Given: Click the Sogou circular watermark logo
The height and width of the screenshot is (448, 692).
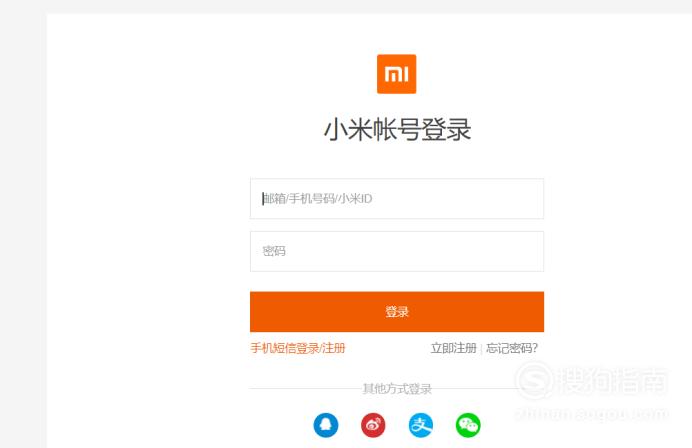Looking at the screenshot, I should 534,380.
